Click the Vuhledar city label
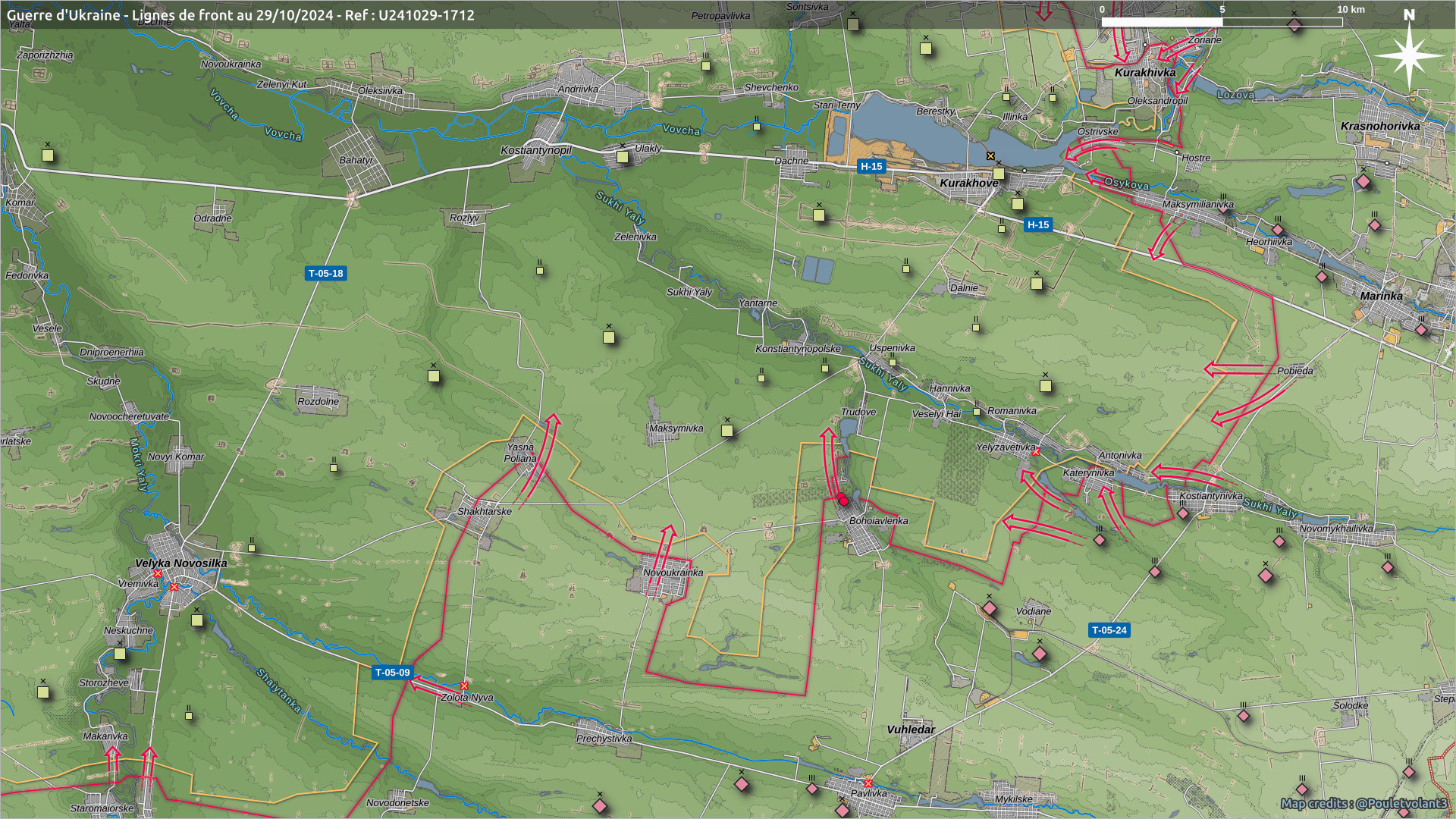This screenshot has height=819, width=1456. [911, 730]
